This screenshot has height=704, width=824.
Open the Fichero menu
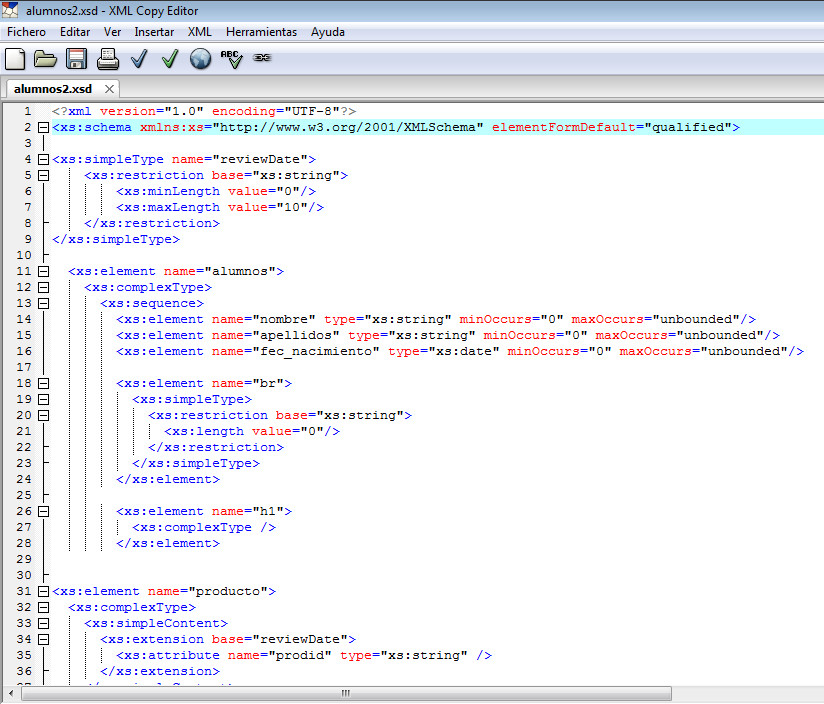pyautogui.click(x=26, y=32)
